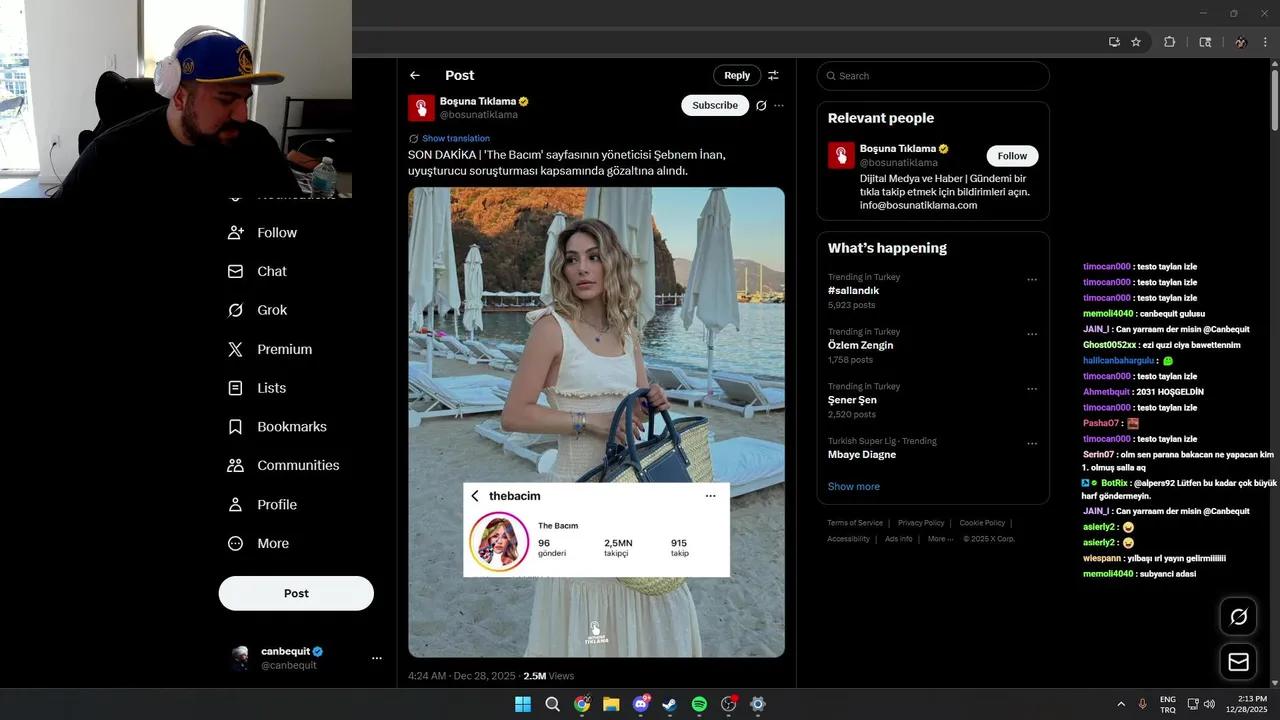The image size is (1280, 720).
Task: Click the ENG TRQ language indicator
Action: (x=1167, y=704)
